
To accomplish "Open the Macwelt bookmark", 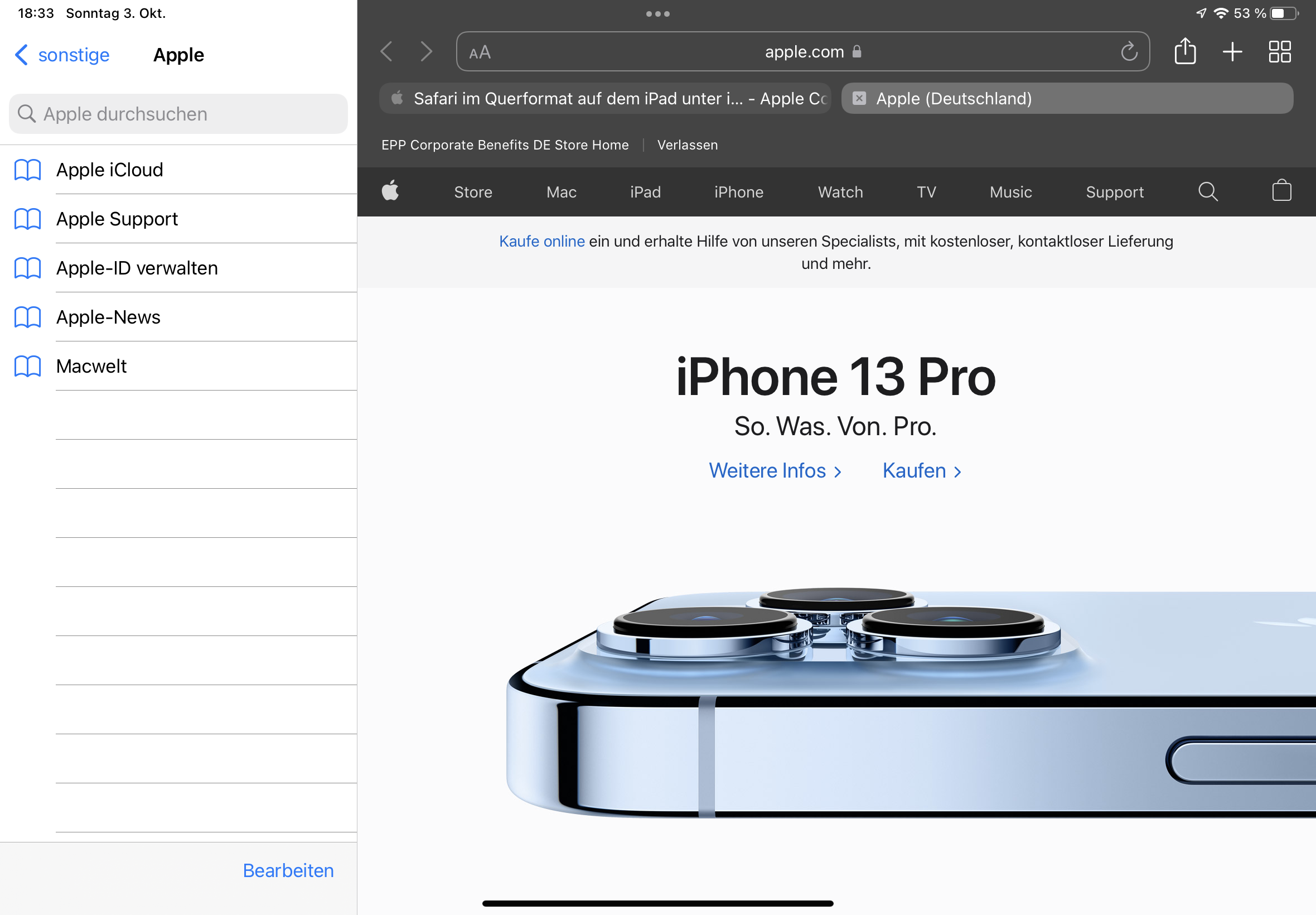I will pos(91,367).
